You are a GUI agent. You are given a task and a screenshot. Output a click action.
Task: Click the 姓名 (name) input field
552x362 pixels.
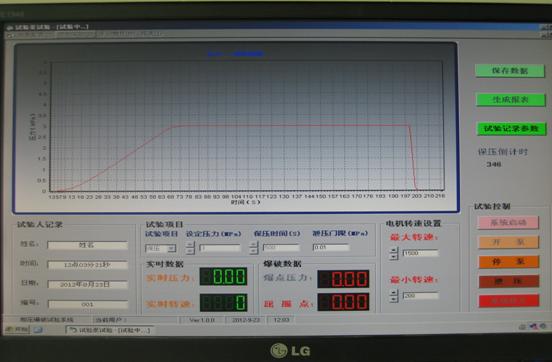(x=87, y=245)
